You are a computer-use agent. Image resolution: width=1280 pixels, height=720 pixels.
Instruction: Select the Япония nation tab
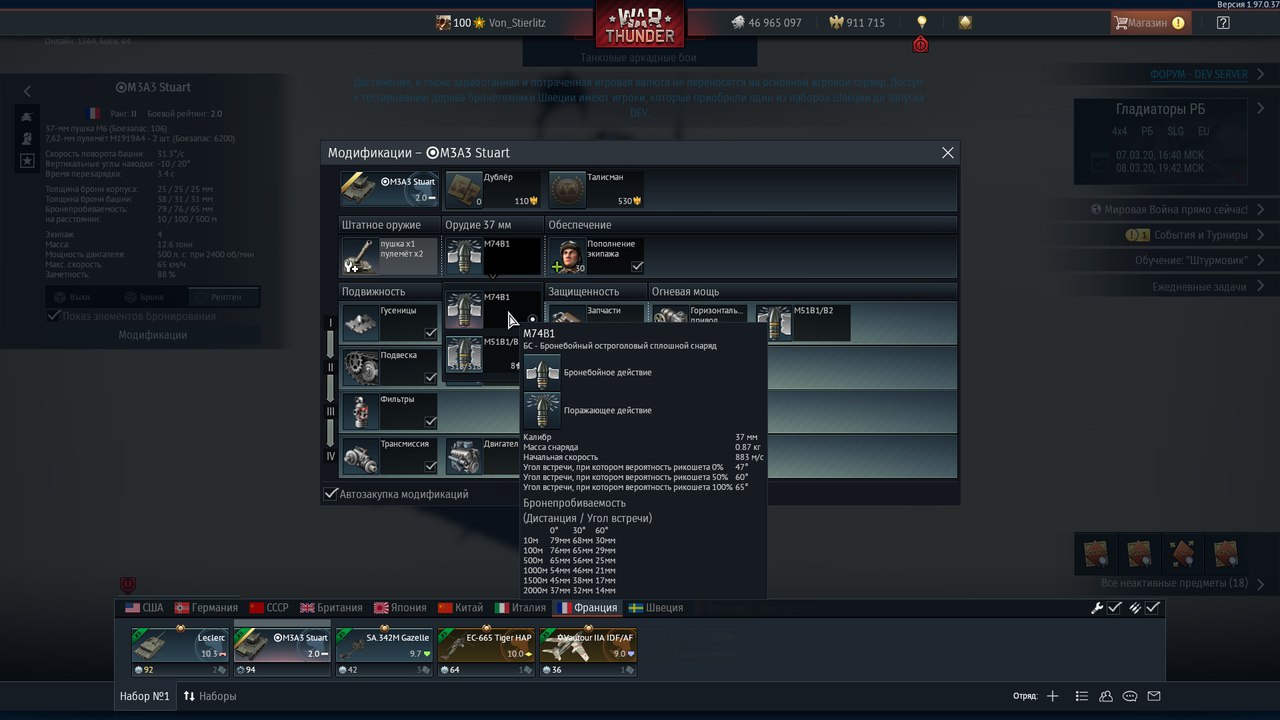tap(400, 608)
